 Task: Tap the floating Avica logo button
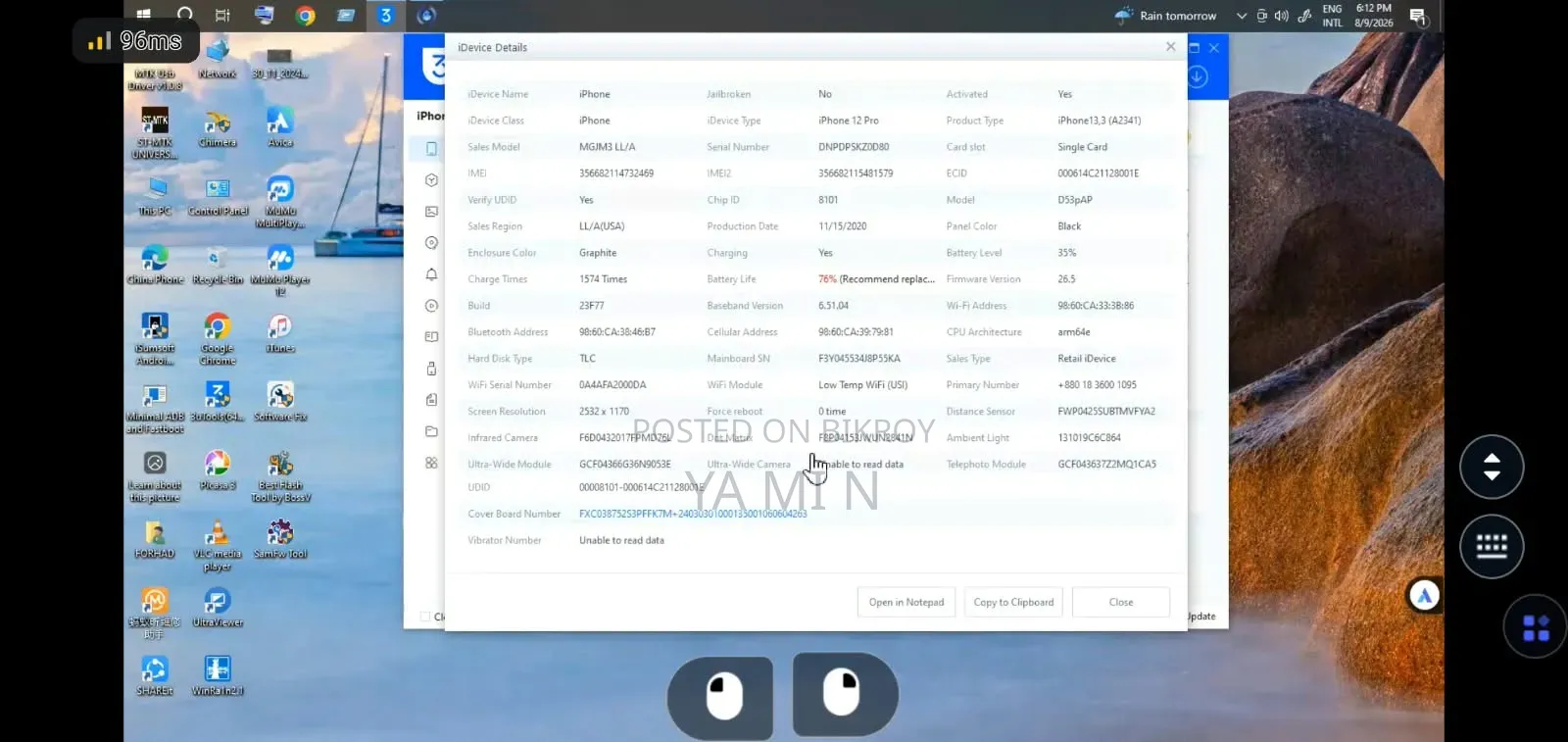pos(1425,595)
